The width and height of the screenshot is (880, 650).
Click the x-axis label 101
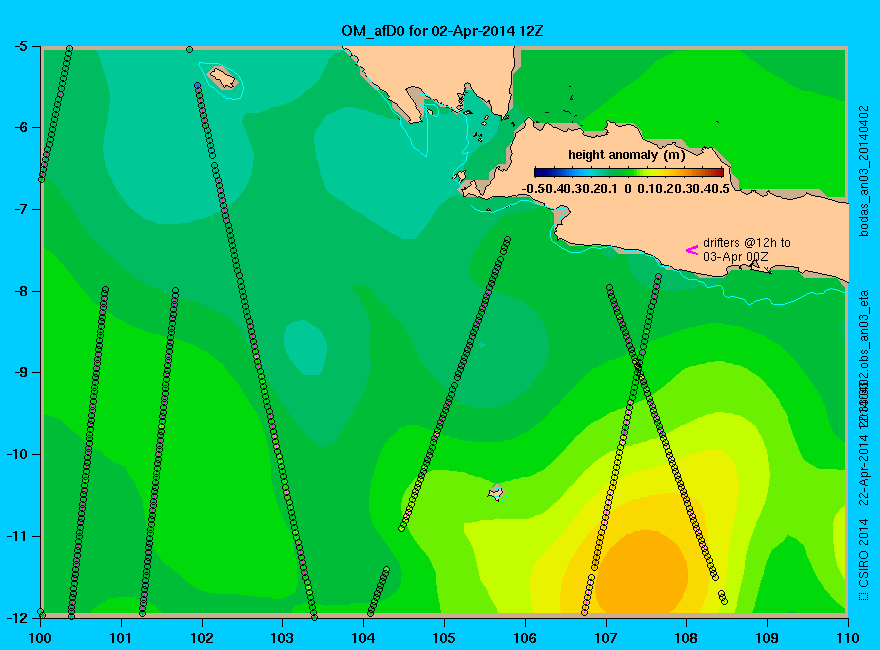121,638
